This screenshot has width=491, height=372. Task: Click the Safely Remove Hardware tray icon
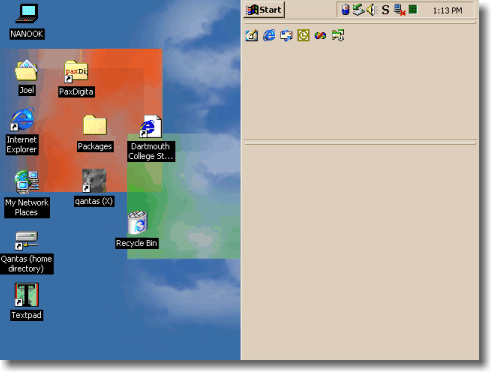point(359,10)
